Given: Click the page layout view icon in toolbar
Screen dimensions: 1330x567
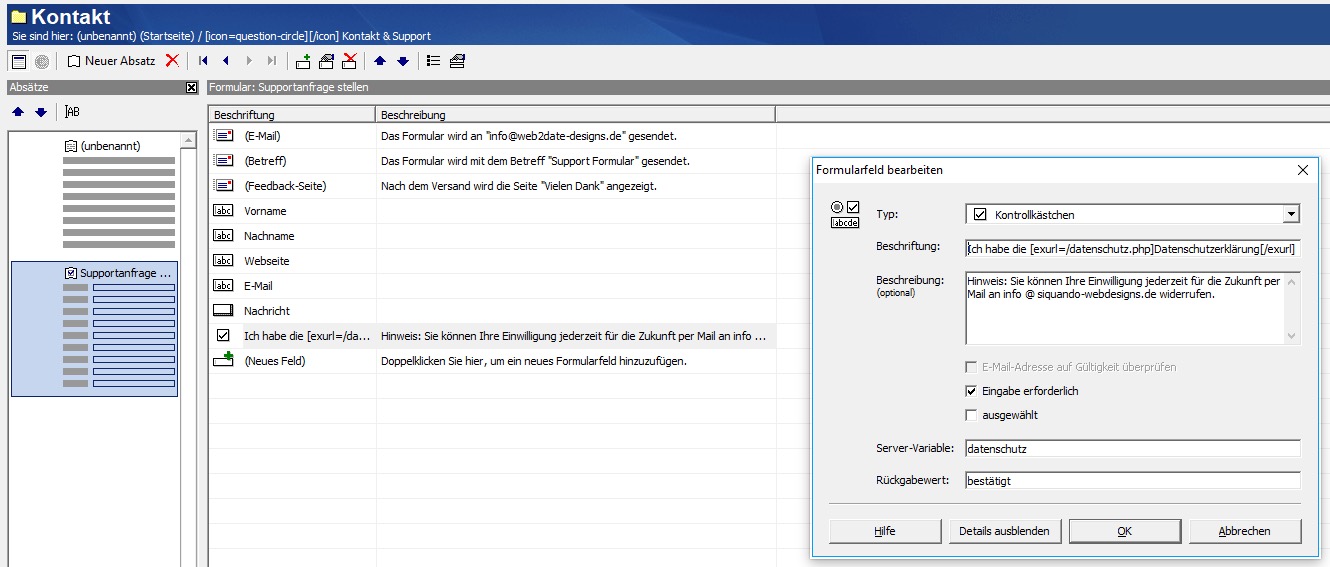Looking at the screenshot, I should pos(19,61).
